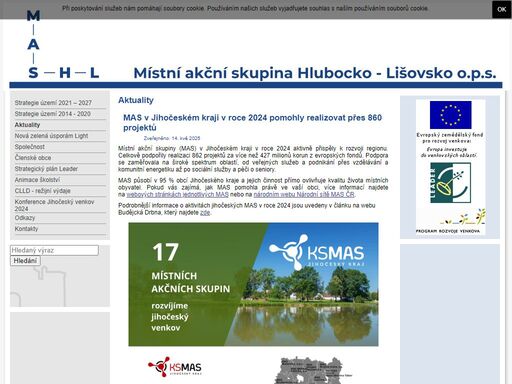Open Strategie území 2021 – 2027 menu item
512x384 pixels.
53,103
